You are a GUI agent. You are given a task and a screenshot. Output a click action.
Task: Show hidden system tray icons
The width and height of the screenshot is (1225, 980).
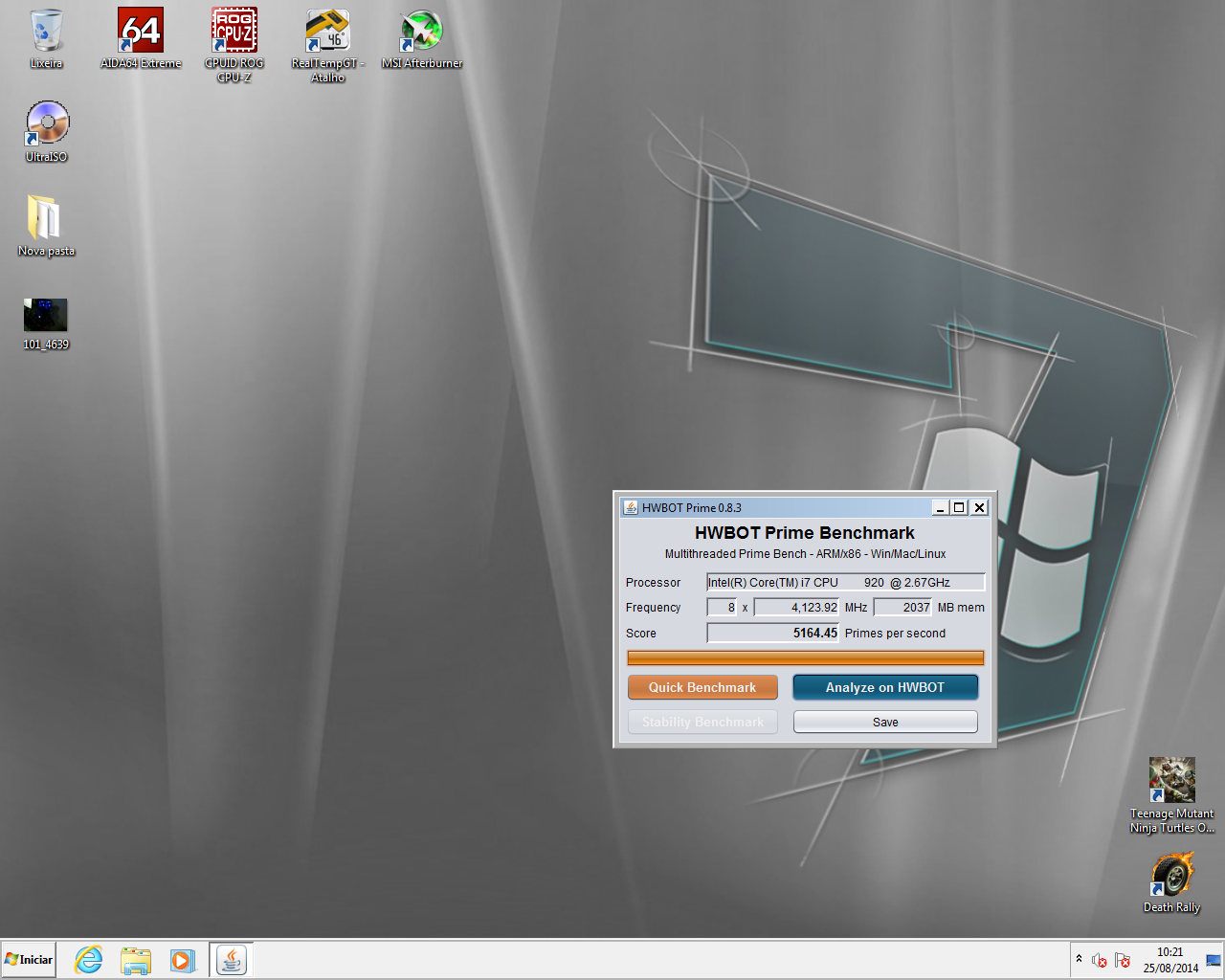point(1079,959)
